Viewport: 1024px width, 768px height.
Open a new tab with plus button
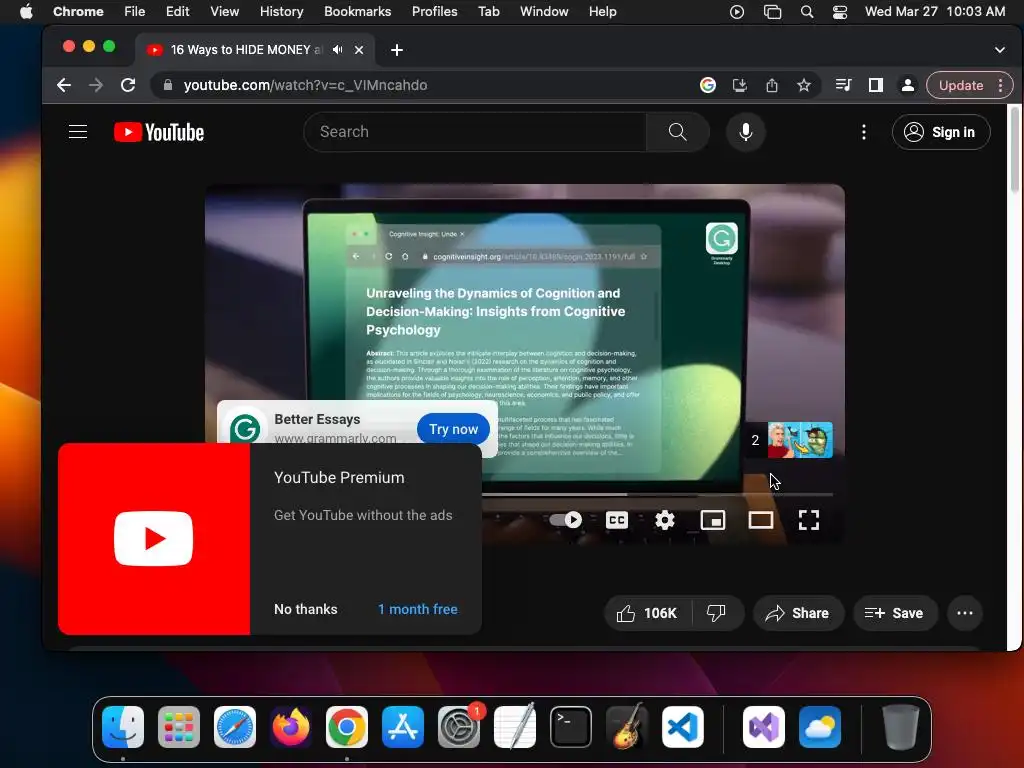point(396,50)
